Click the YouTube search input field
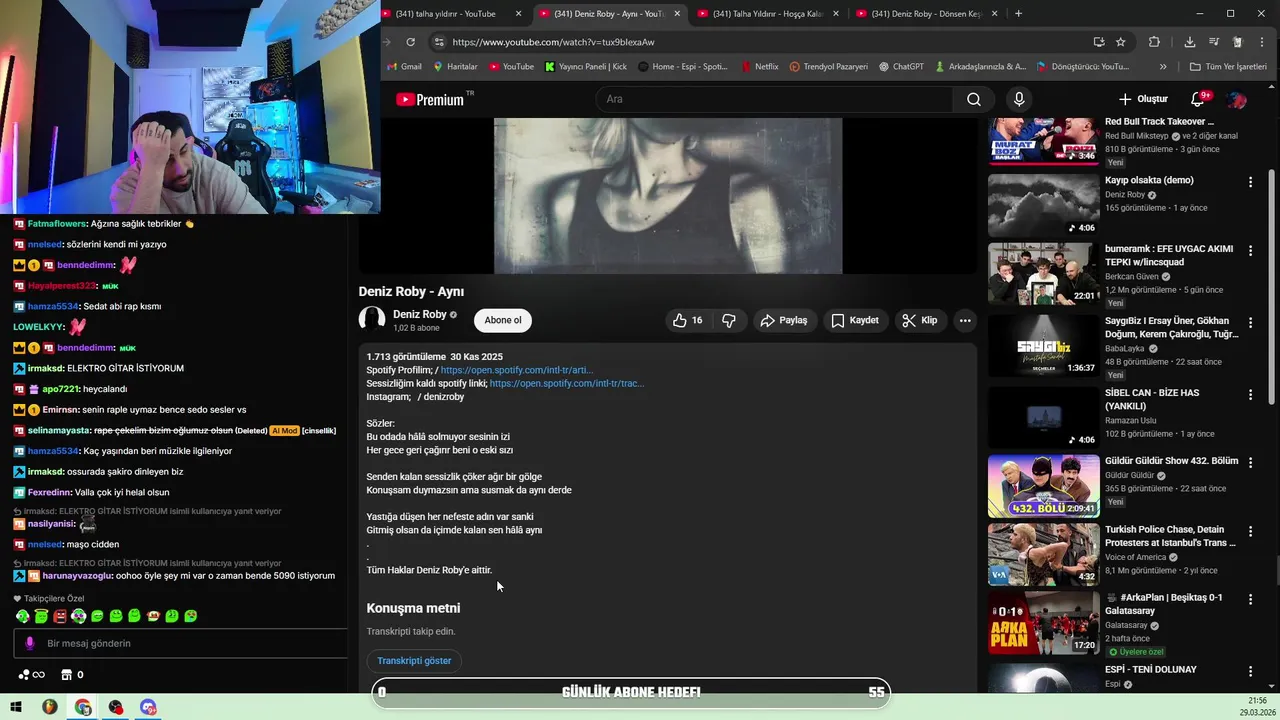The width and height of the screenshot is (1280, 720). point(775,99)
